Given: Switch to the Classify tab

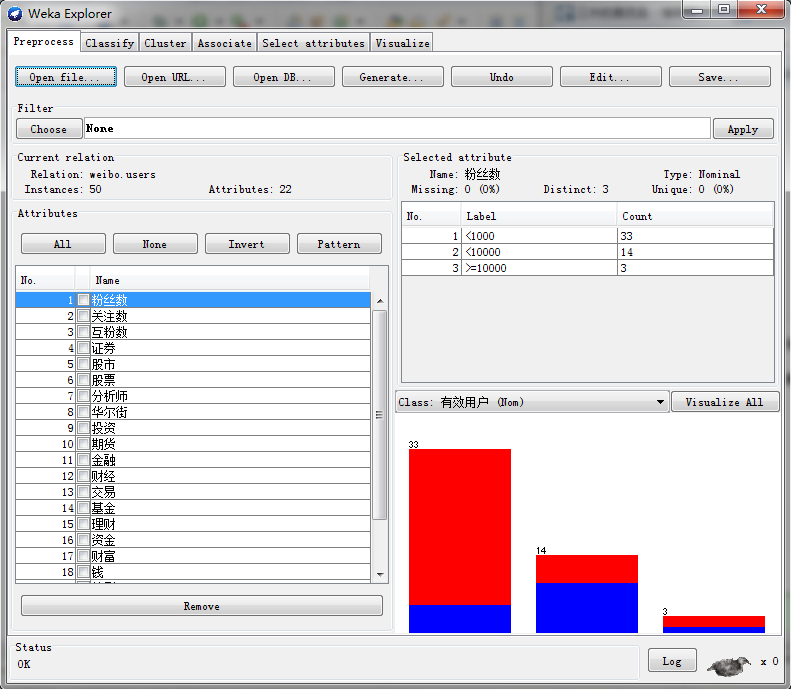Looking at the screenshot, I should 109,43.
